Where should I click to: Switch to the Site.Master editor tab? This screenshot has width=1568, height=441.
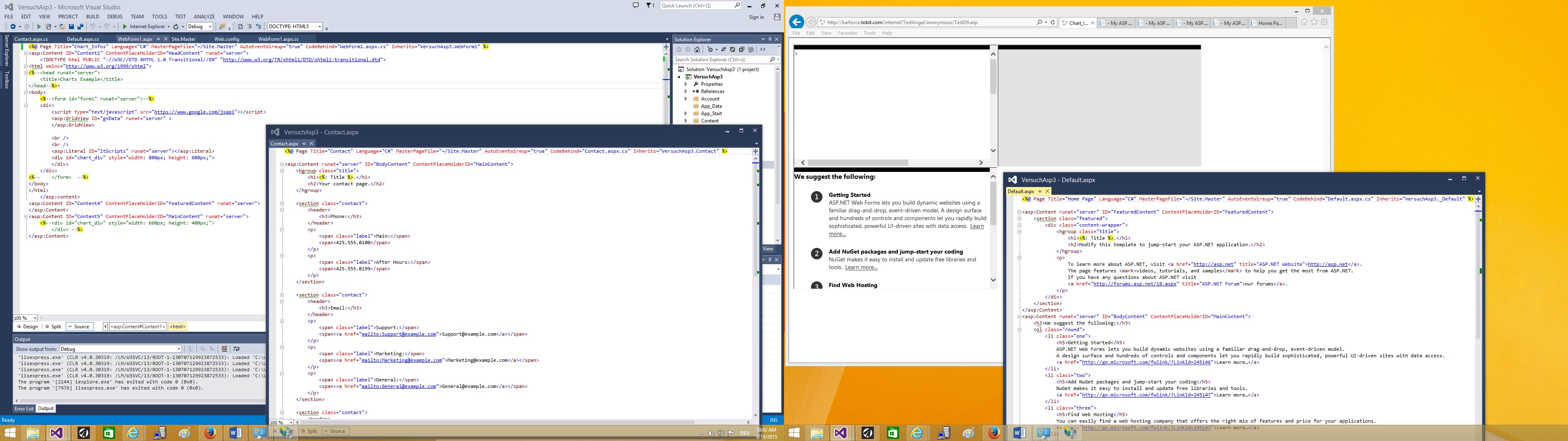click(x=183, y=39)
